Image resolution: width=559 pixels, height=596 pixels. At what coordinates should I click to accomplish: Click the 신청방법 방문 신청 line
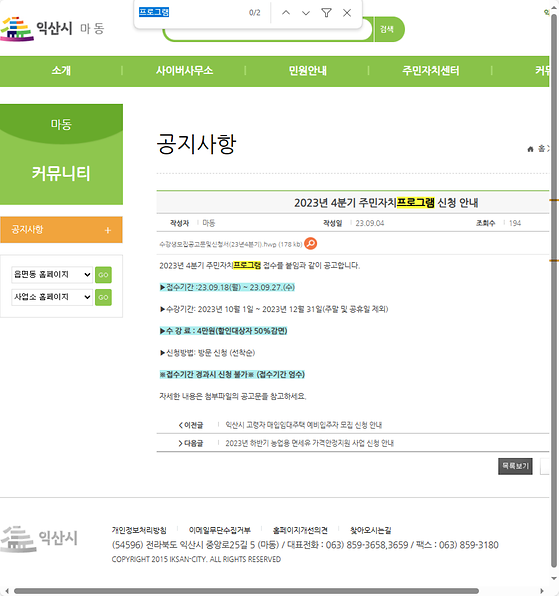[207, 353]
